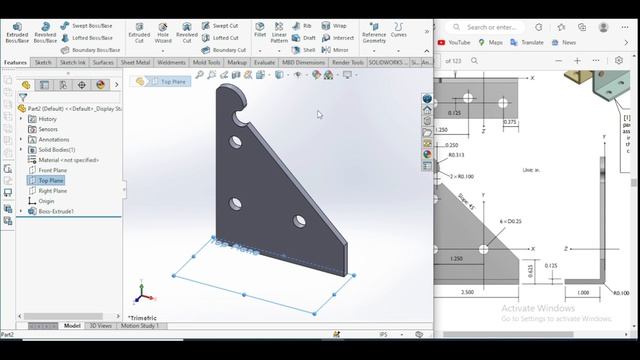The height and width of the screenshot is (360, 640).
Task: Switch to the Evaluate tab
Action: coord(264,62)
